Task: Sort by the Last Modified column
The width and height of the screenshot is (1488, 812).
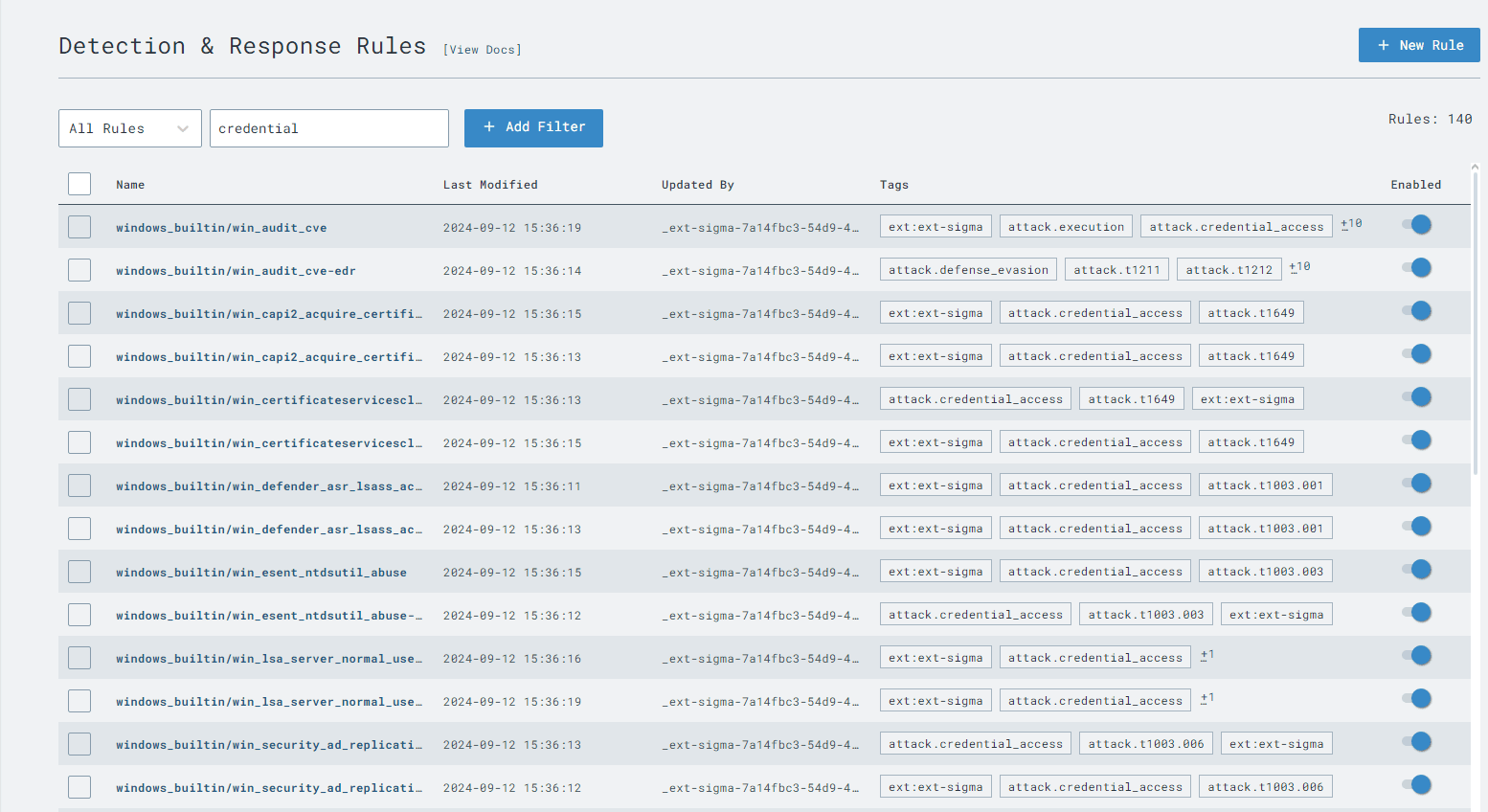Action: tap(489, 185)
